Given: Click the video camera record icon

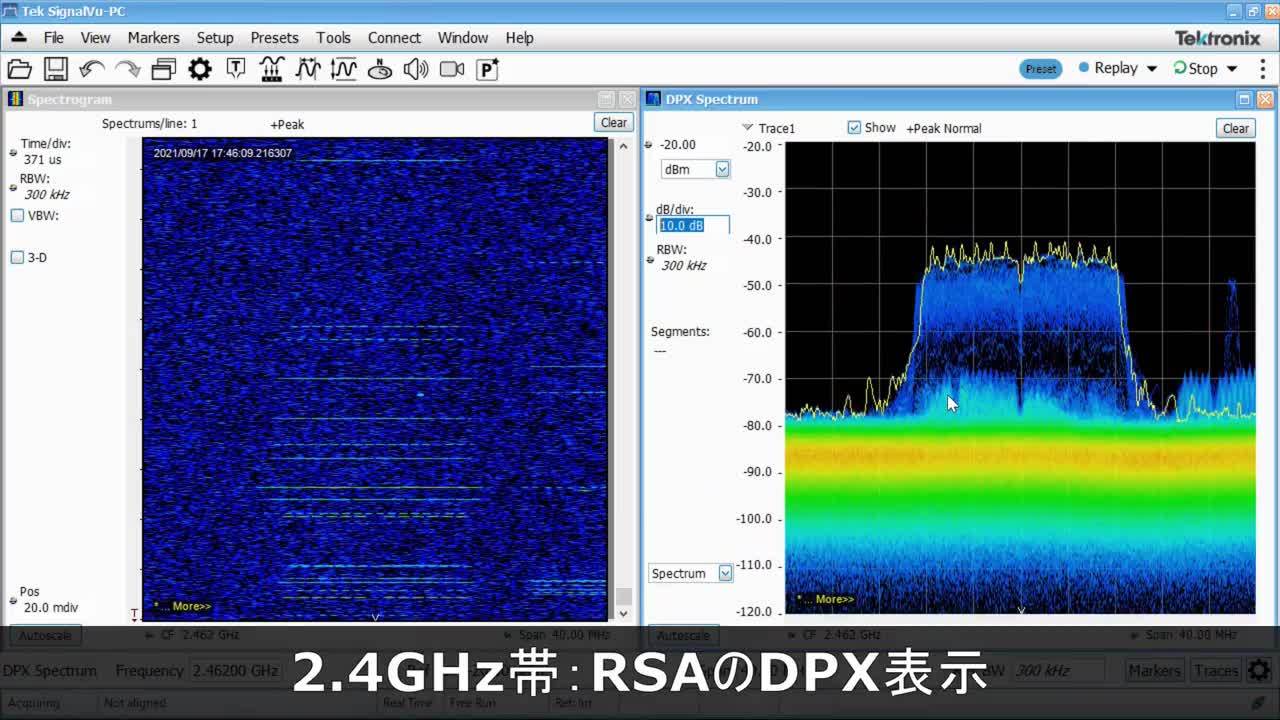Looking at the screenshot, I should (x=452, y=69).
